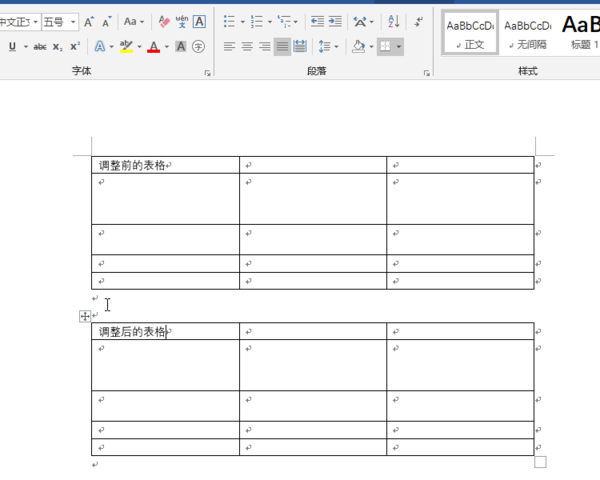The image size is (600, 480).
Task: Select 正文 style
Action: [470, 33]
